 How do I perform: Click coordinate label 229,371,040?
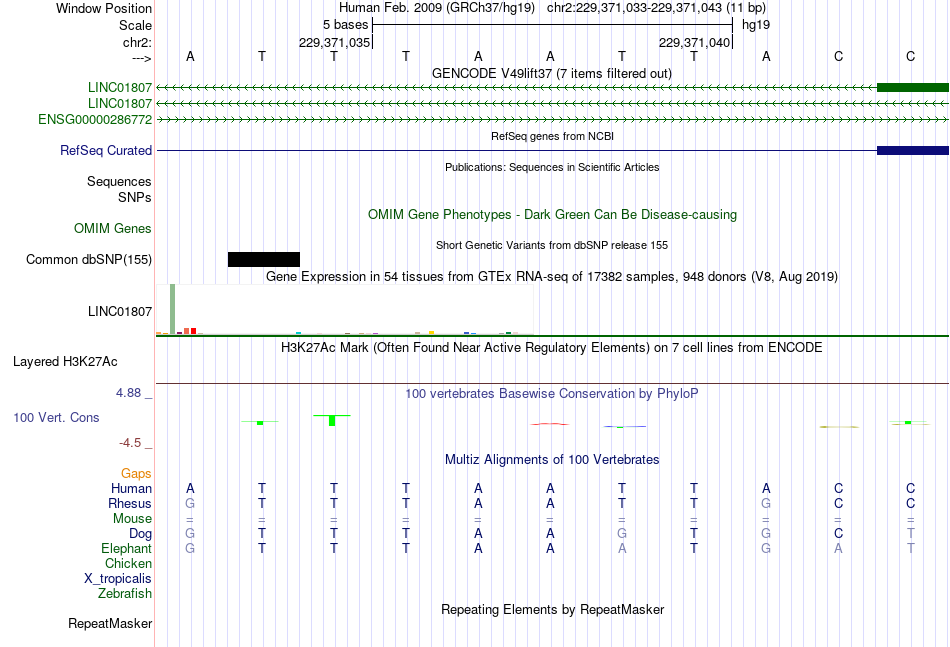(x=694, y=42)
